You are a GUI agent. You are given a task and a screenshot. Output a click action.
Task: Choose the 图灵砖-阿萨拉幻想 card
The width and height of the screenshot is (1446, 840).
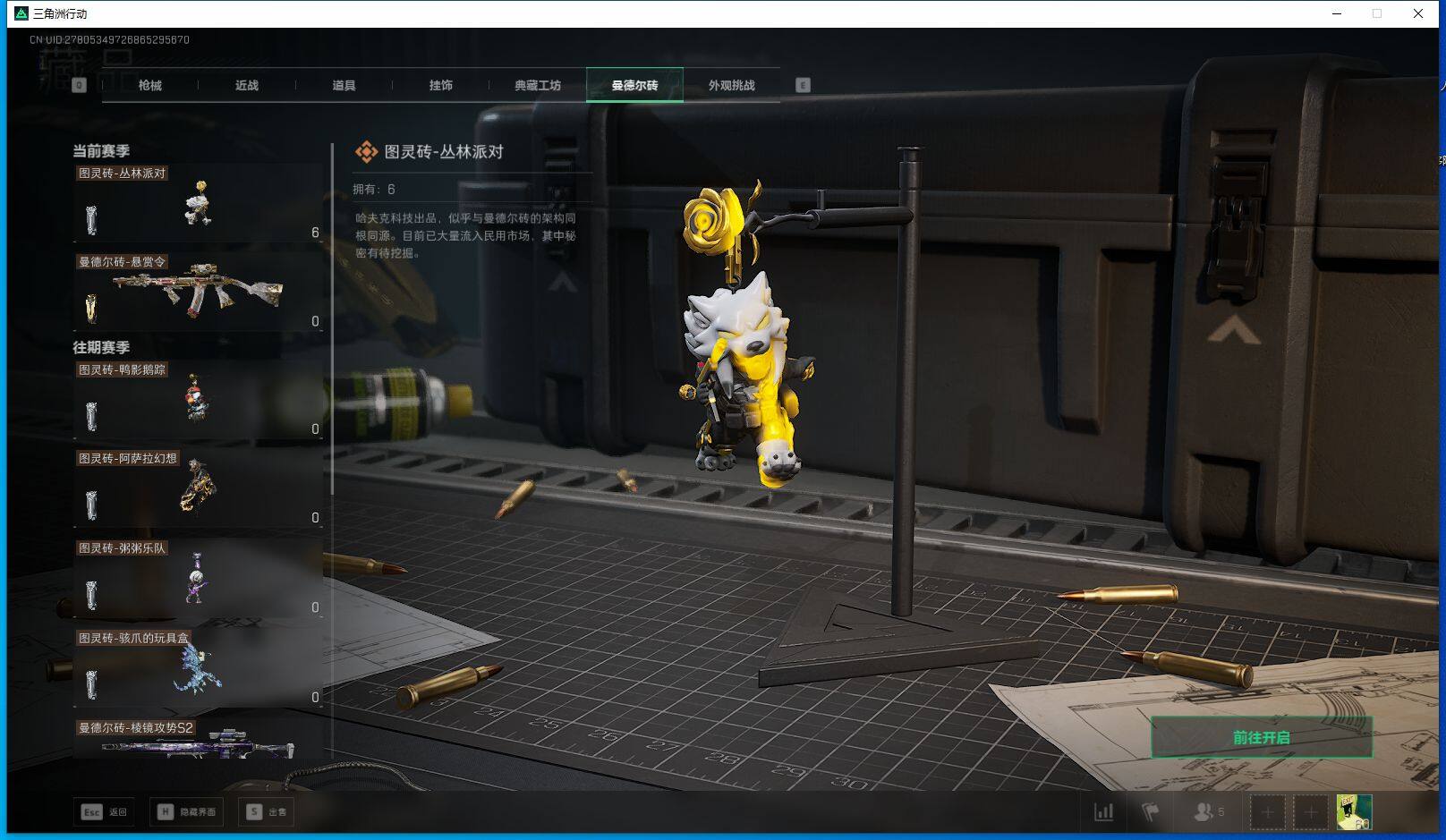[198, 488]
